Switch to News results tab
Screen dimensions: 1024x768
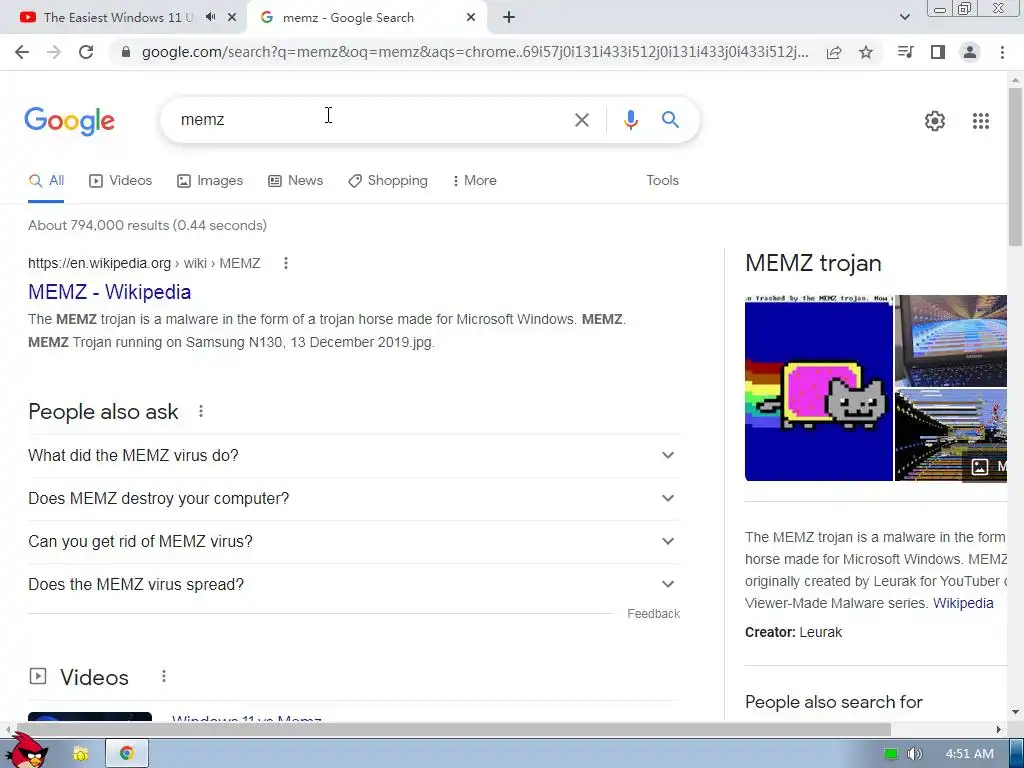point(295,181)
